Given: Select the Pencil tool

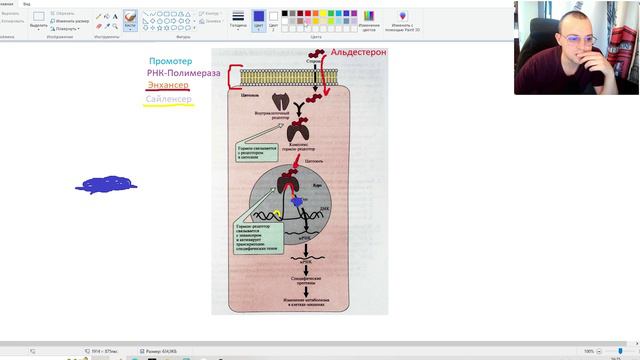Looking at the screenshot, I should pos(98,16).
